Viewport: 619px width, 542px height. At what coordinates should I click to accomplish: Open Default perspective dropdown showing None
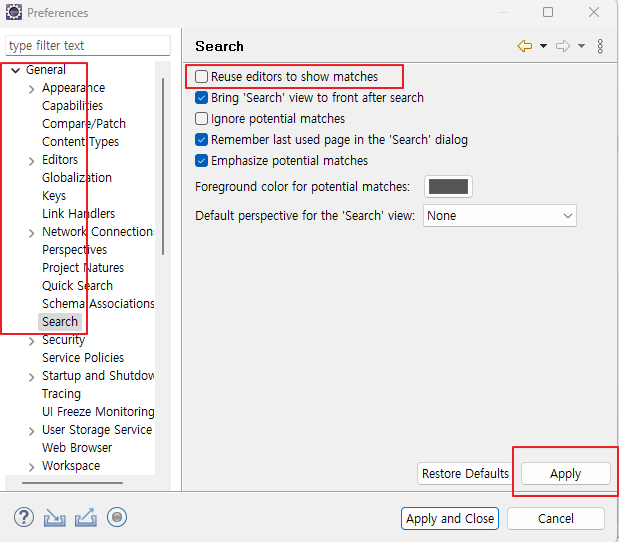[x=500, y=216]
